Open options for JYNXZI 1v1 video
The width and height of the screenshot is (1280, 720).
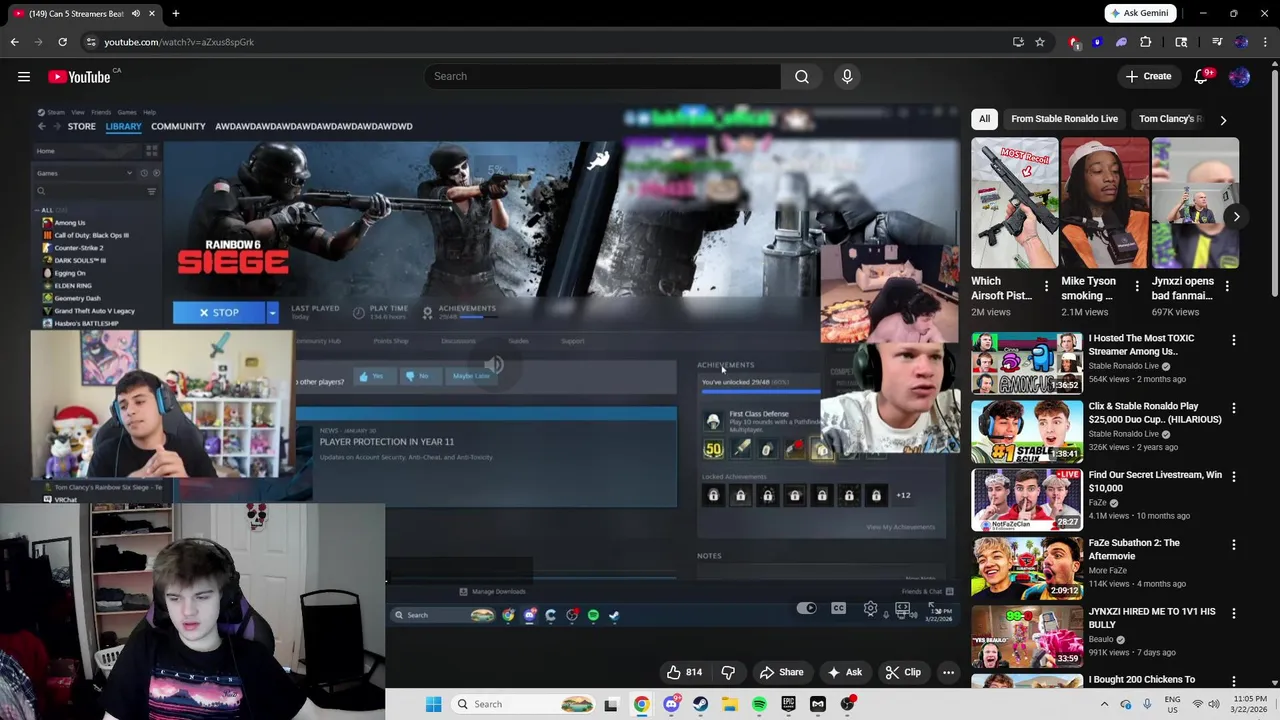pyautogui.click(x=1234, y=613)
